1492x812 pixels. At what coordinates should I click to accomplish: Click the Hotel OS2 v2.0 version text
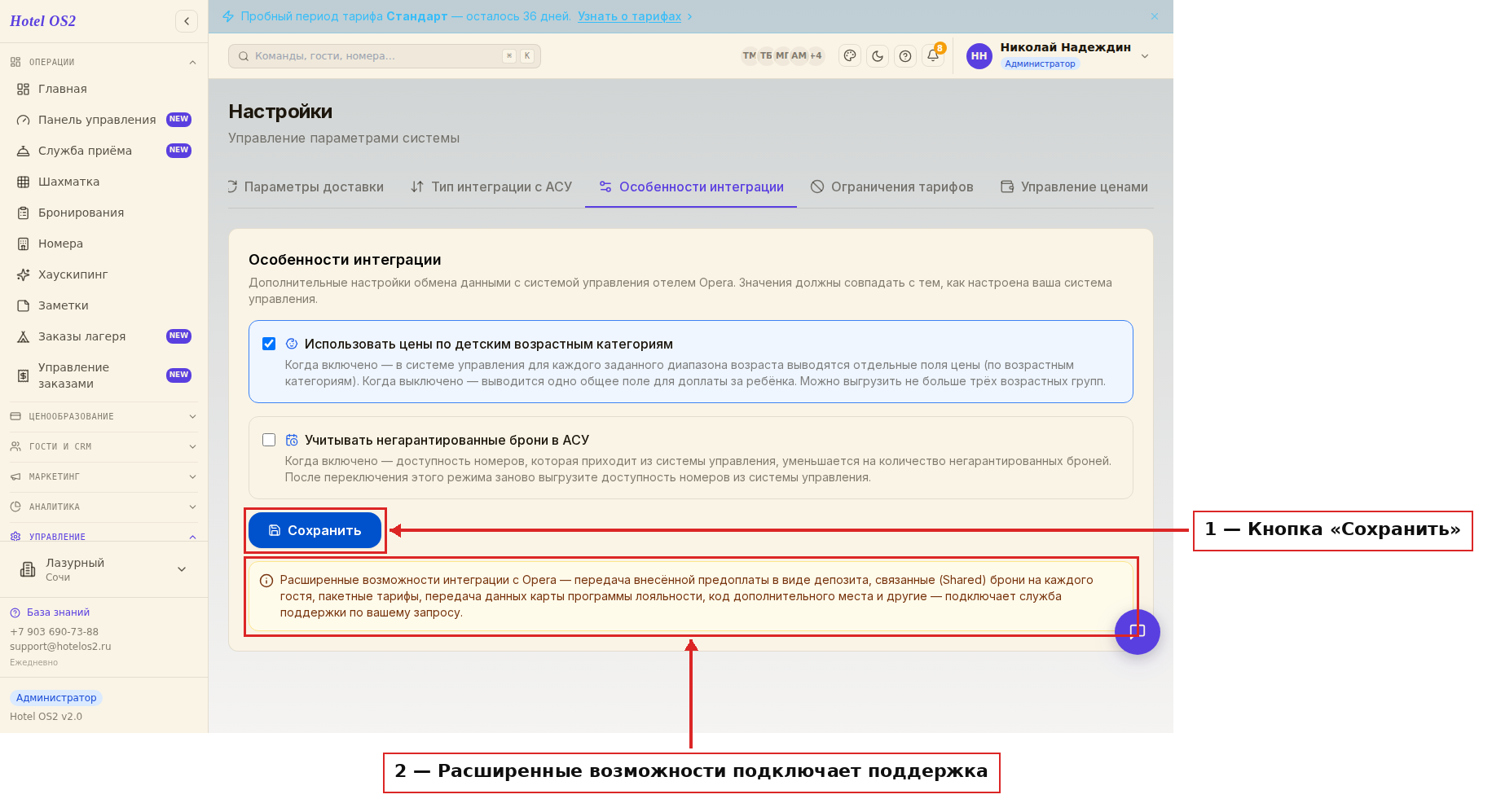(46, 717)
